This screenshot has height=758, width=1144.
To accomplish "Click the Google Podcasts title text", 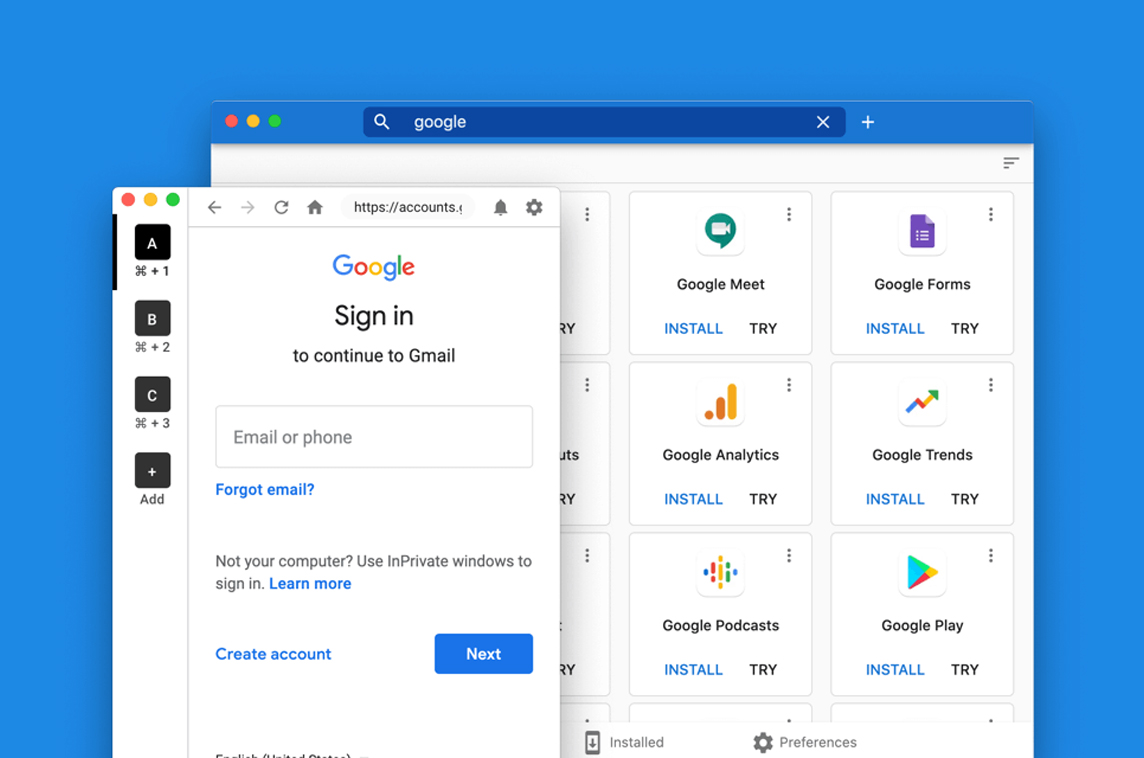I will (720, 625).
